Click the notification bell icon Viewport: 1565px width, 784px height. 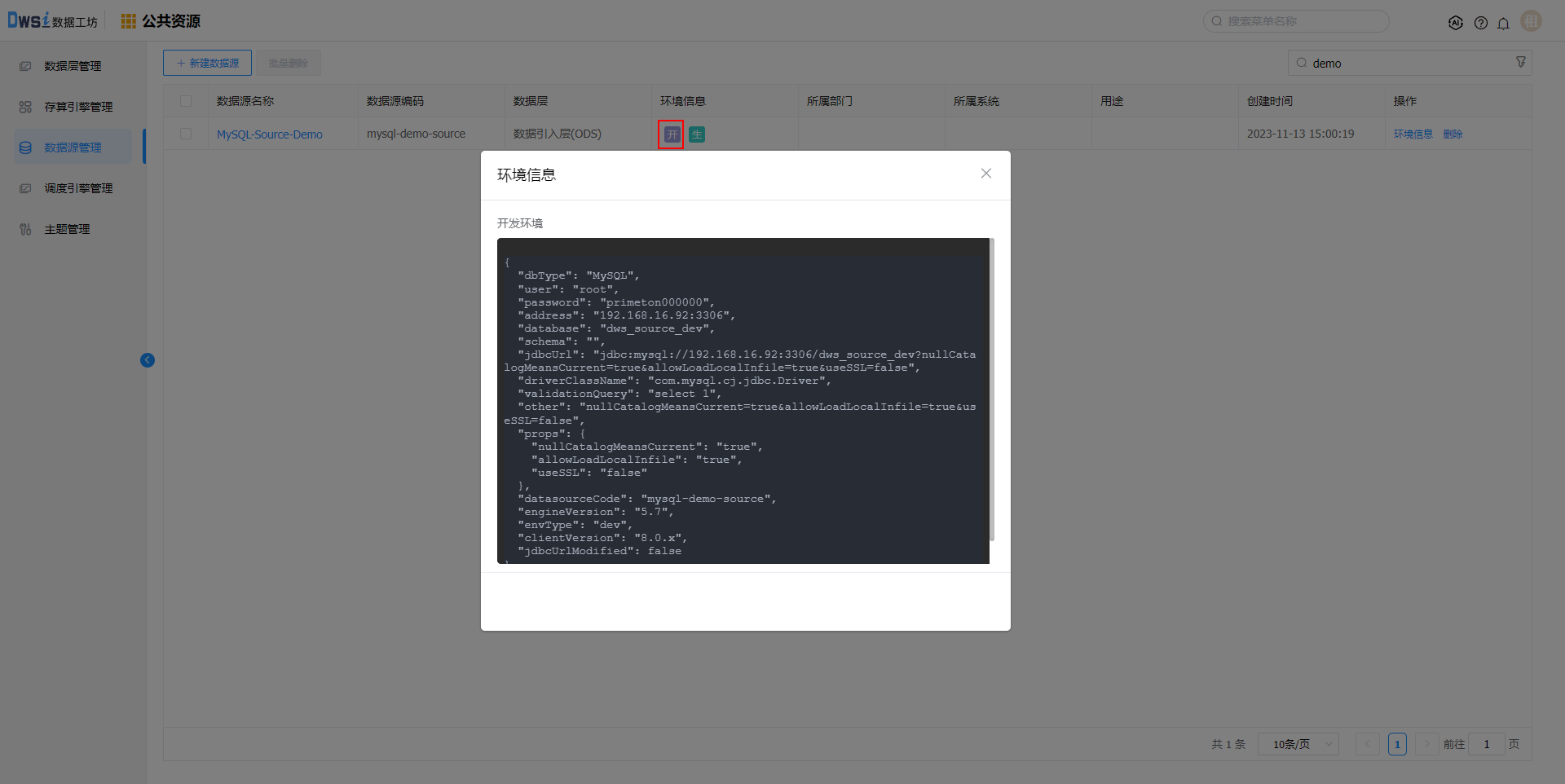[x=1504, y=22]
